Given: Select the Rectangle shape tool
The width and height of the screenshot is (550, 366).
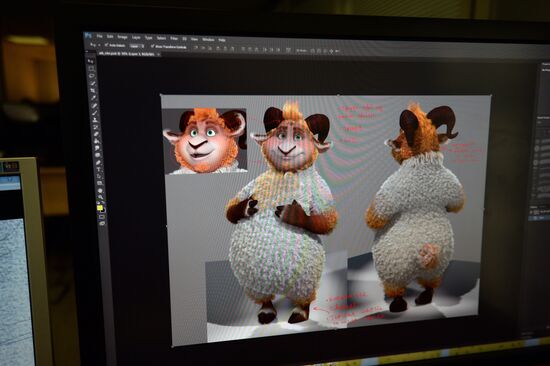Looking at the screenshot, I should (100, 183).
